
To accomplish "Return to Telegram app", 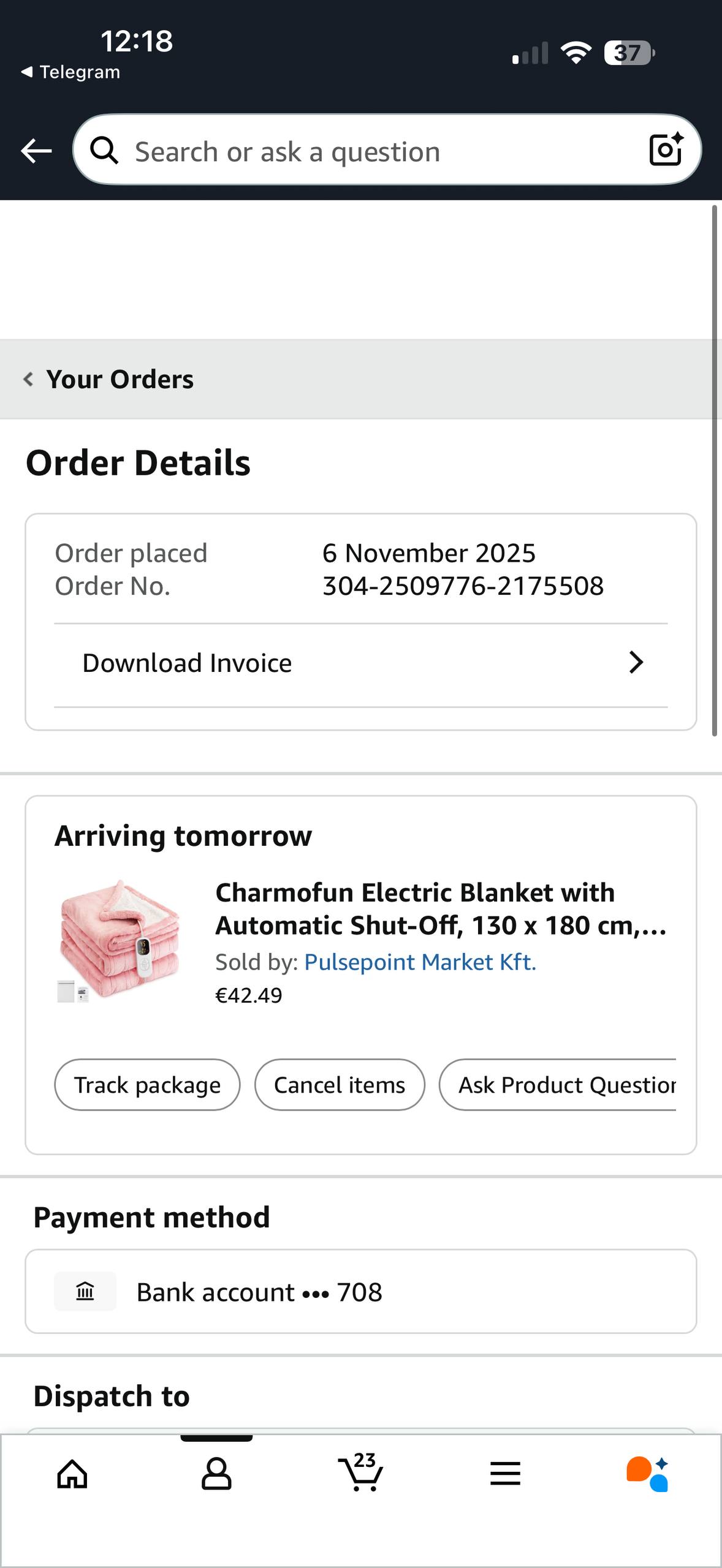I will tap(70, 72).
